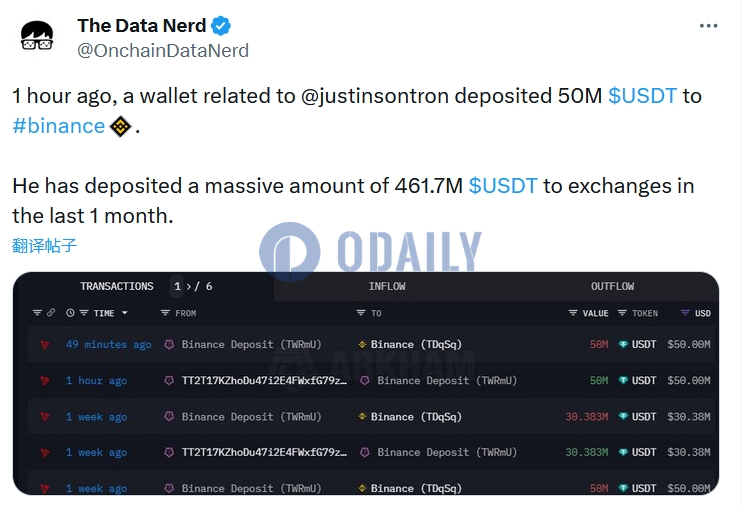
Task: Expand the TIME sort dropdown arrow
Action: [x=125, y=313]
